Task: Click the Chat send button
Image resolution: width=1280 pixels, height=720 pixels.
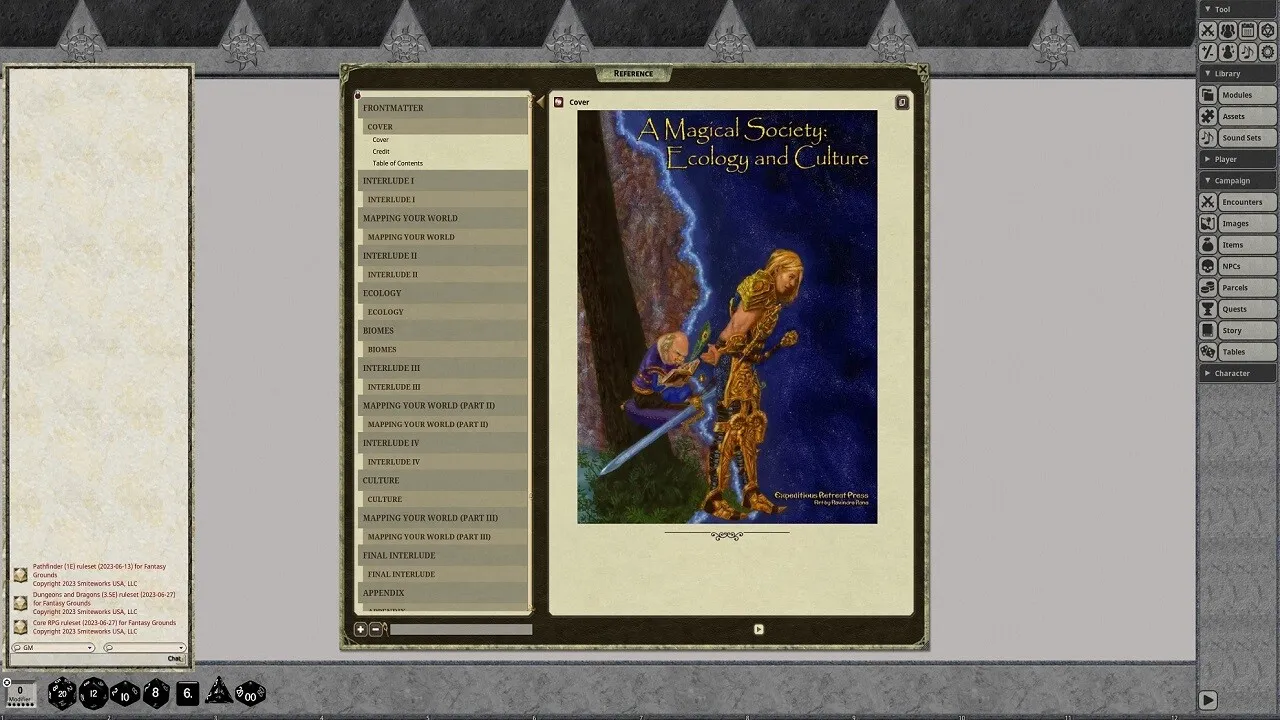Action: (x=175, y=658)
